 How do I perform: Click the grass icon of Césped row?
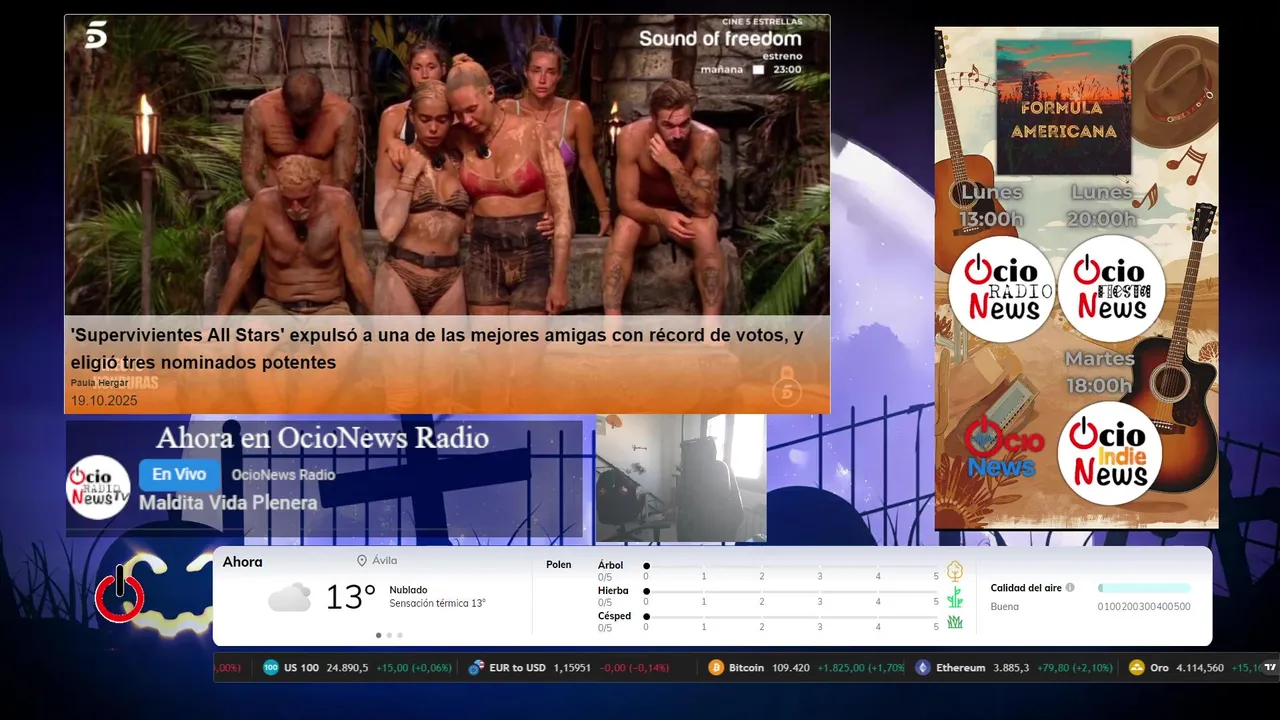point(955,622)
